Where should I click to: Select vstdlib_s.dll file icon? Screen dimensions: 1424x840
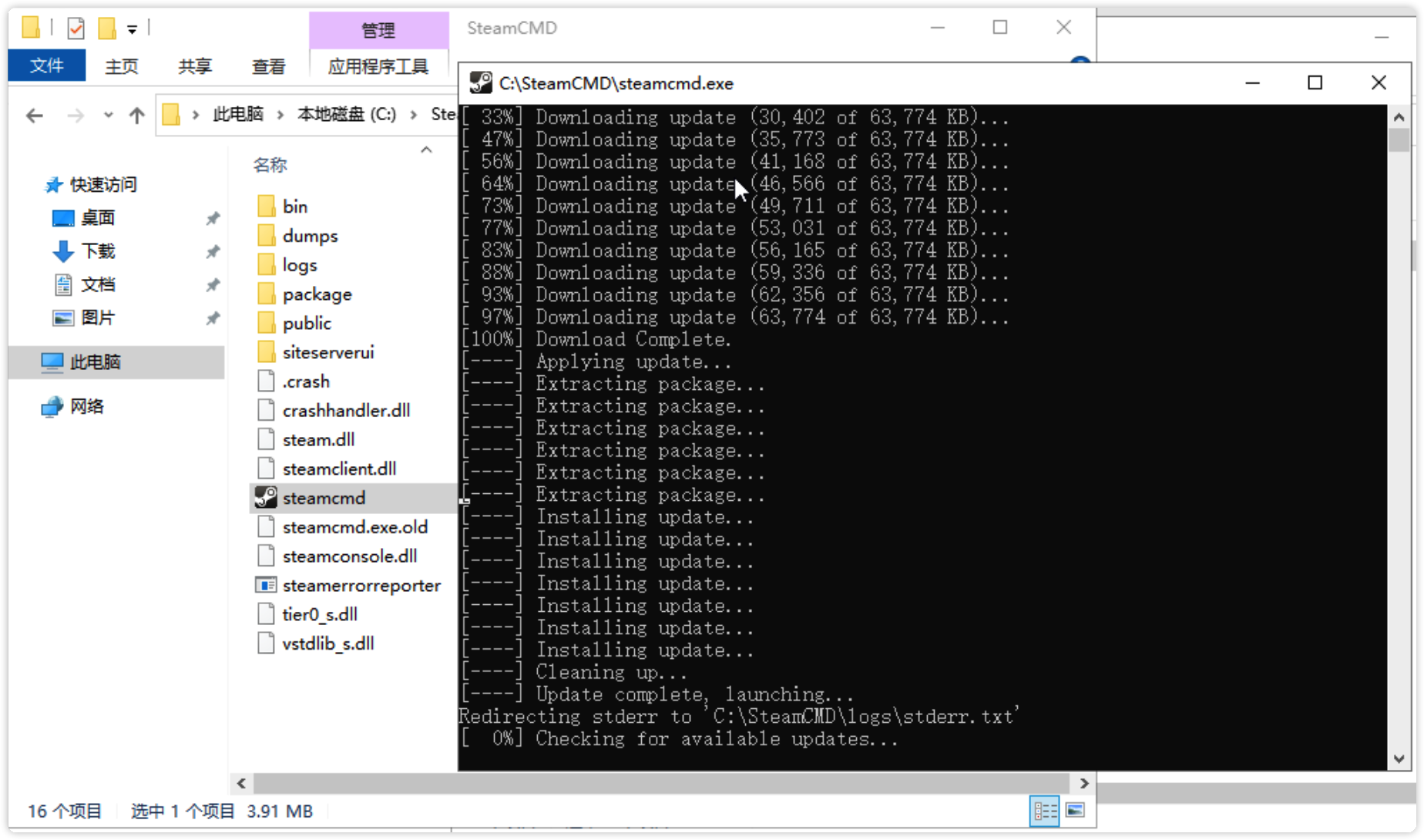tap(266, 643)
